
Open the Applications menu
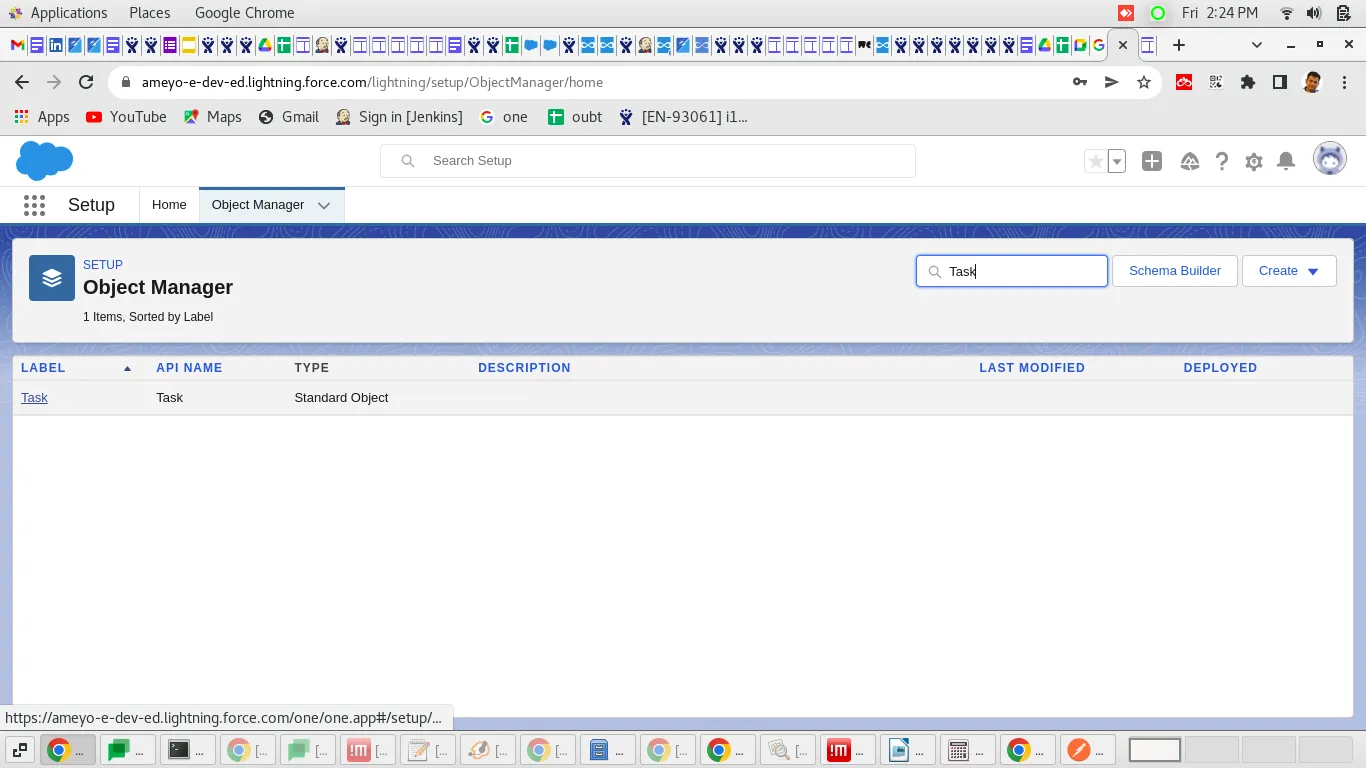pos(69,13)
